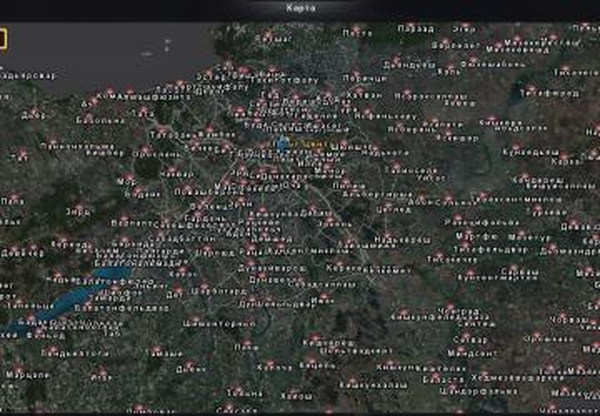The image size is (600, 416).
Task: Select the Надьката city label
Action: tap(385, 153)
